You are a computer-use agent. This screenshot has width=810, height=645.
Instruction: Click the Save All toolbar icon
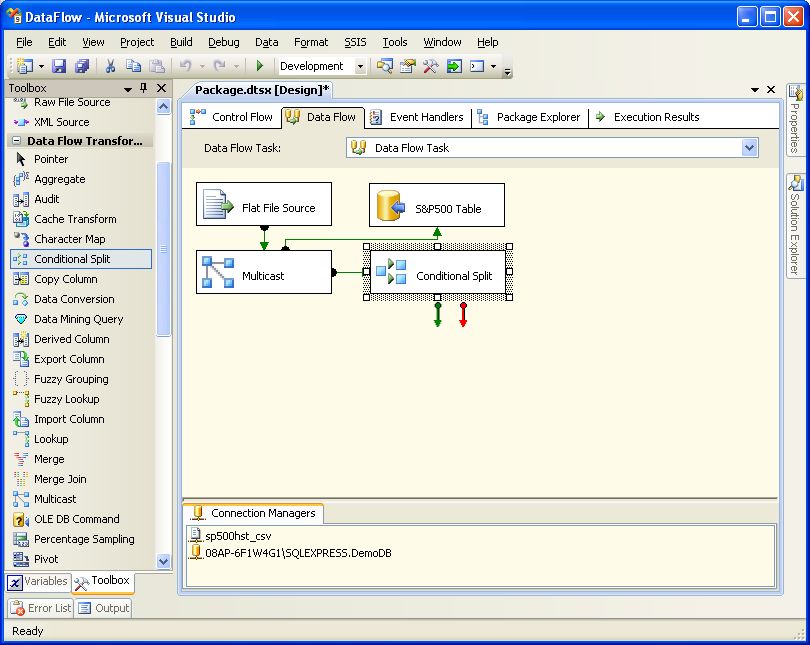click(82, 66)
